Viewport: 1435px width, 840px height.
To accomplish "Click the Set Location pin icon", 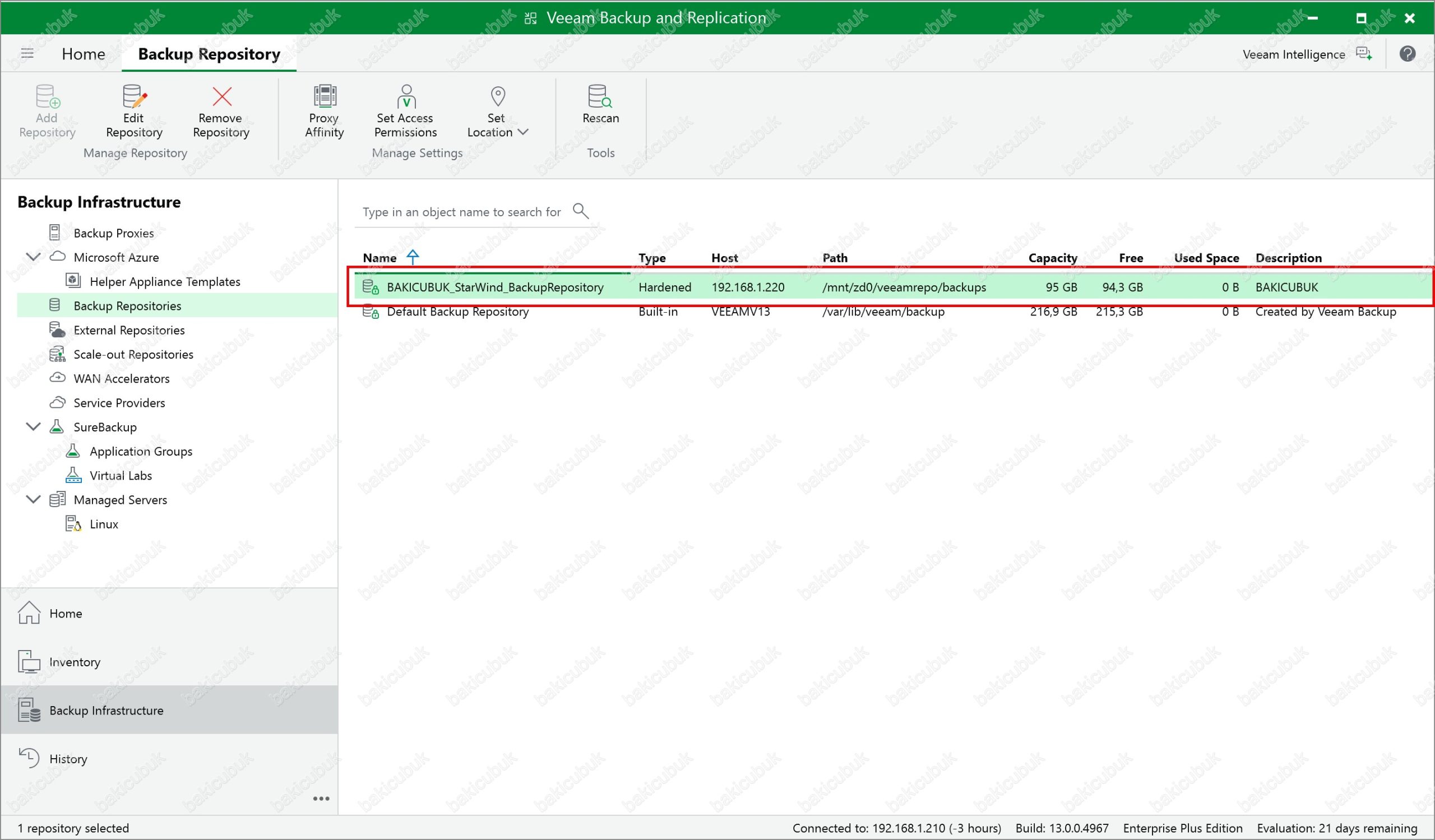I will click(x=498, y=97).
